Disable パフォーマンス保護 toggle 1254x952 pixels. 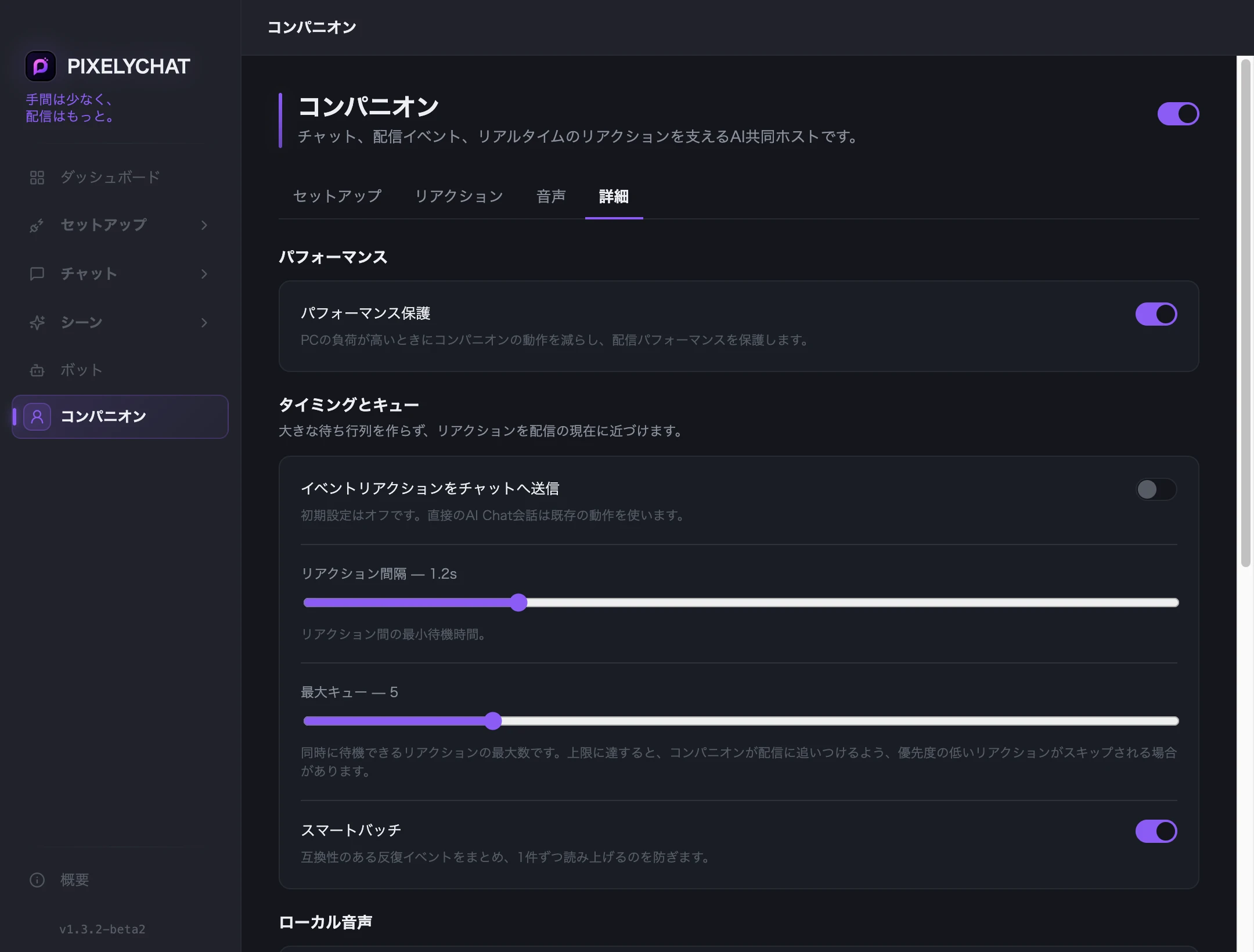(x=1156, y=314)
